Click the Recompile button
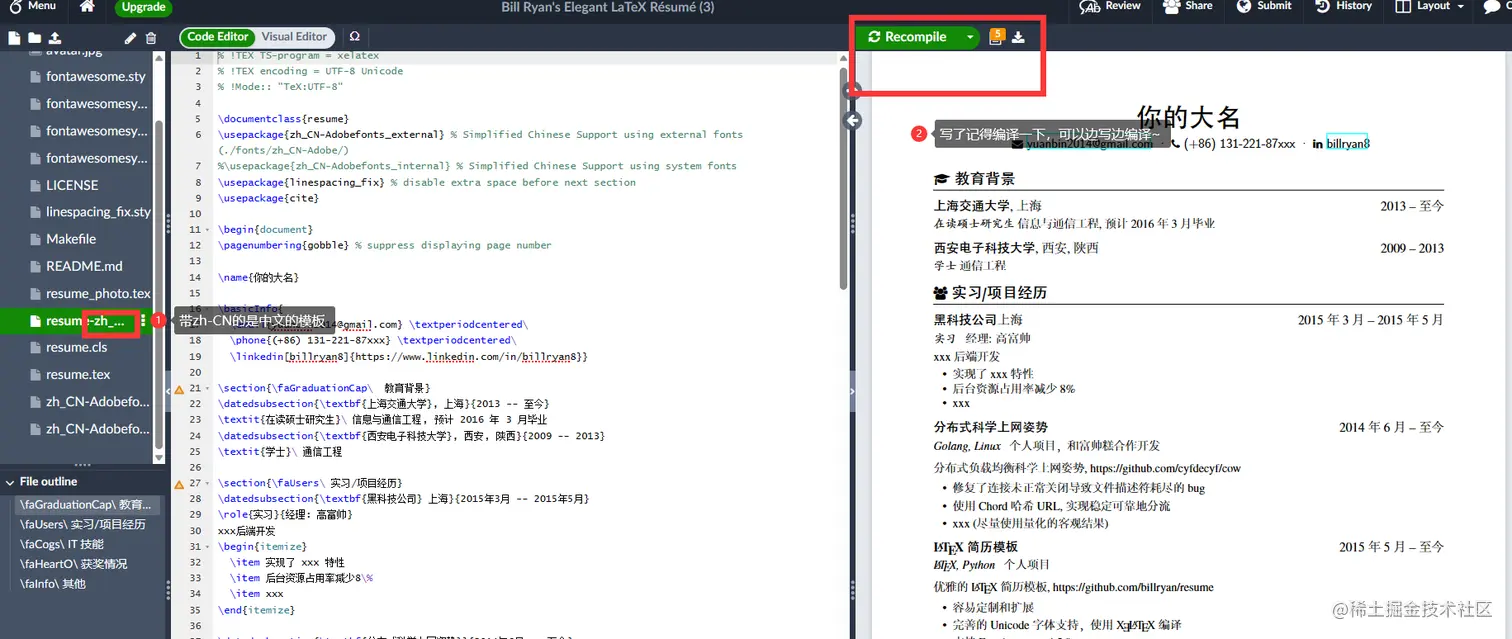This screenshot has width=1512, height=639. pos(907,37)
